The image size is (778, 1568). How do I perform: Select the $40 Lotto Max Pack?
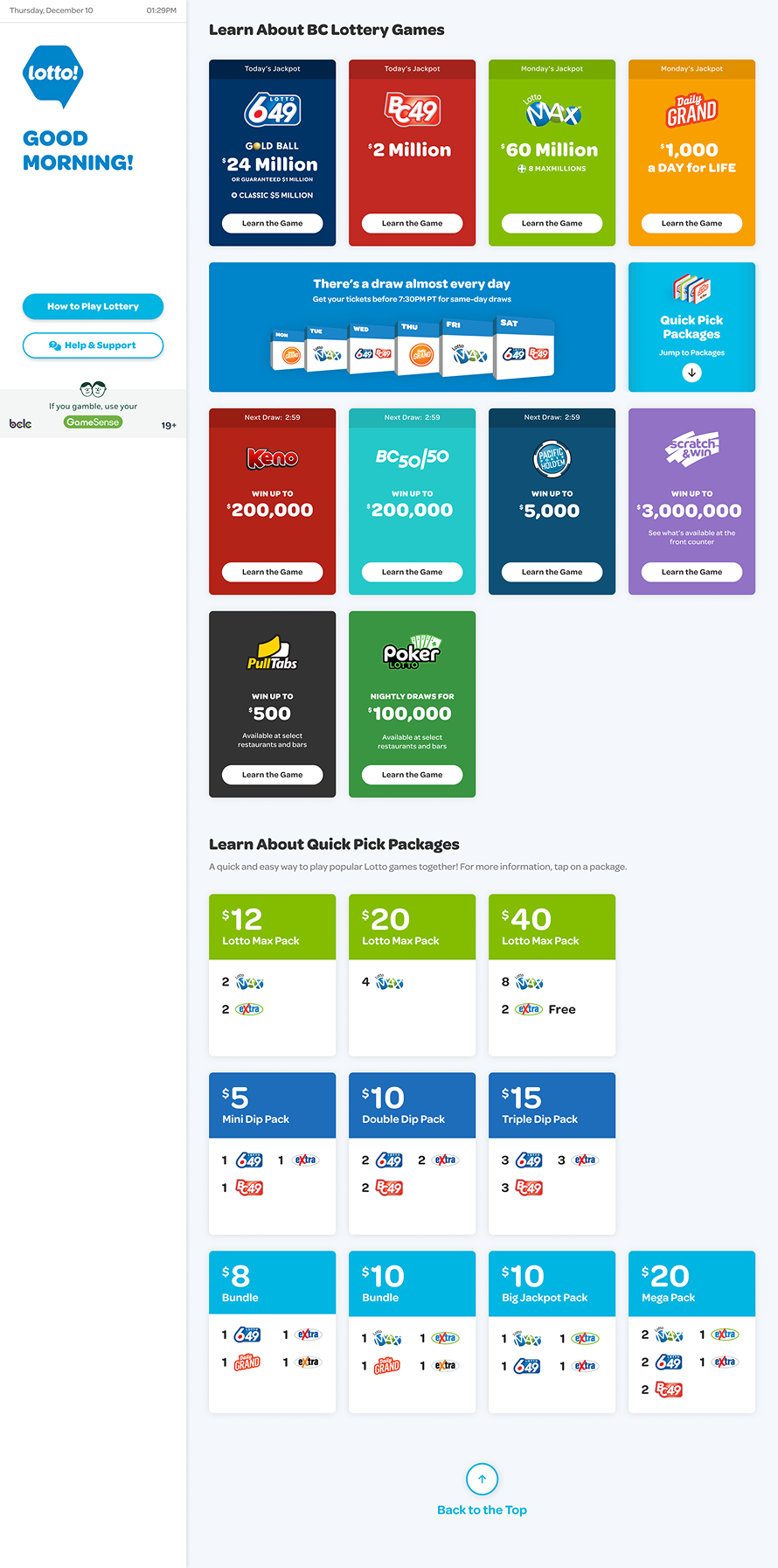click(552, 975)
